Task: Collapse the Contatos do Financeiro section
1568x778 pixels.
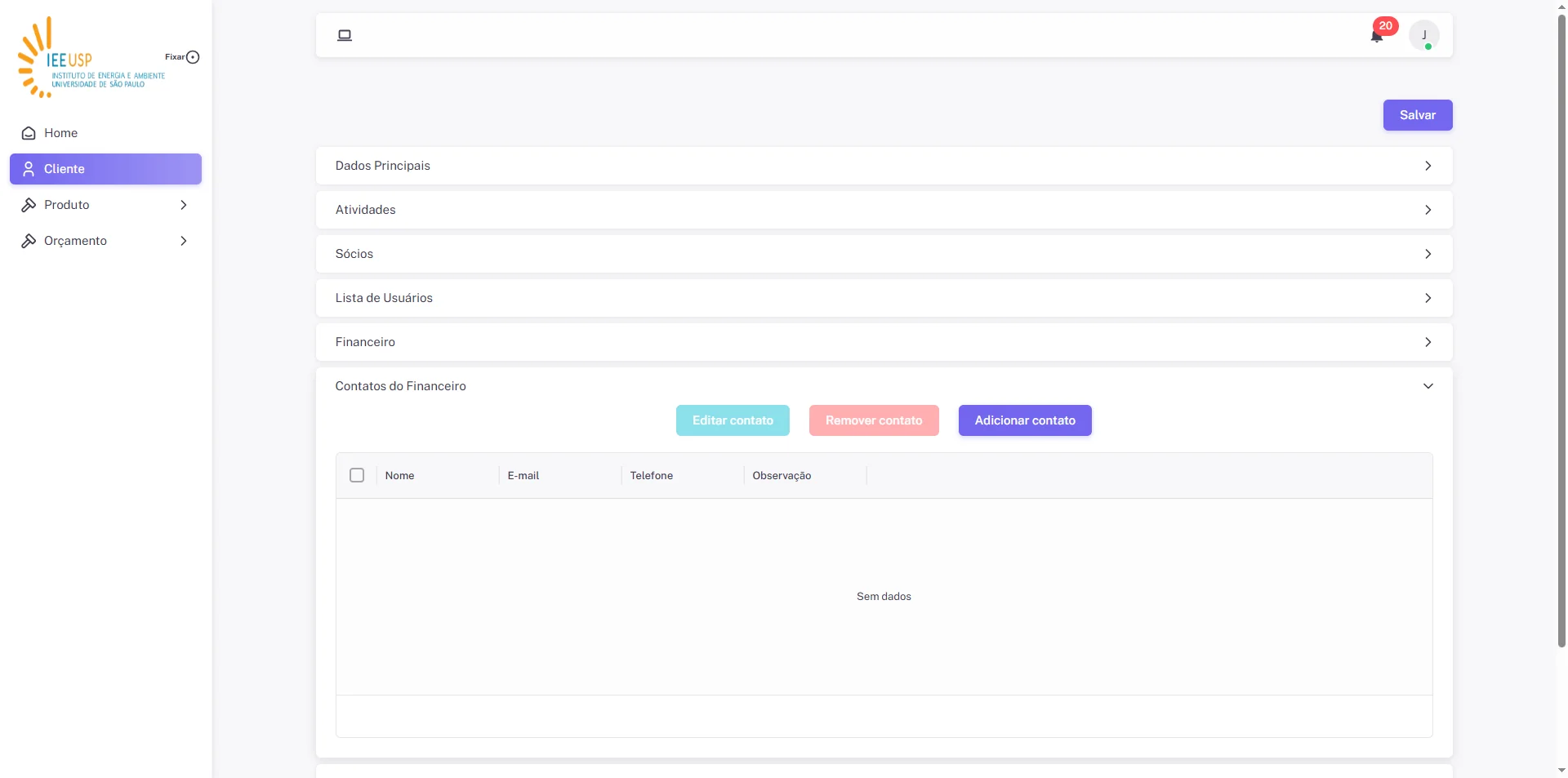Action: (884, 386)
